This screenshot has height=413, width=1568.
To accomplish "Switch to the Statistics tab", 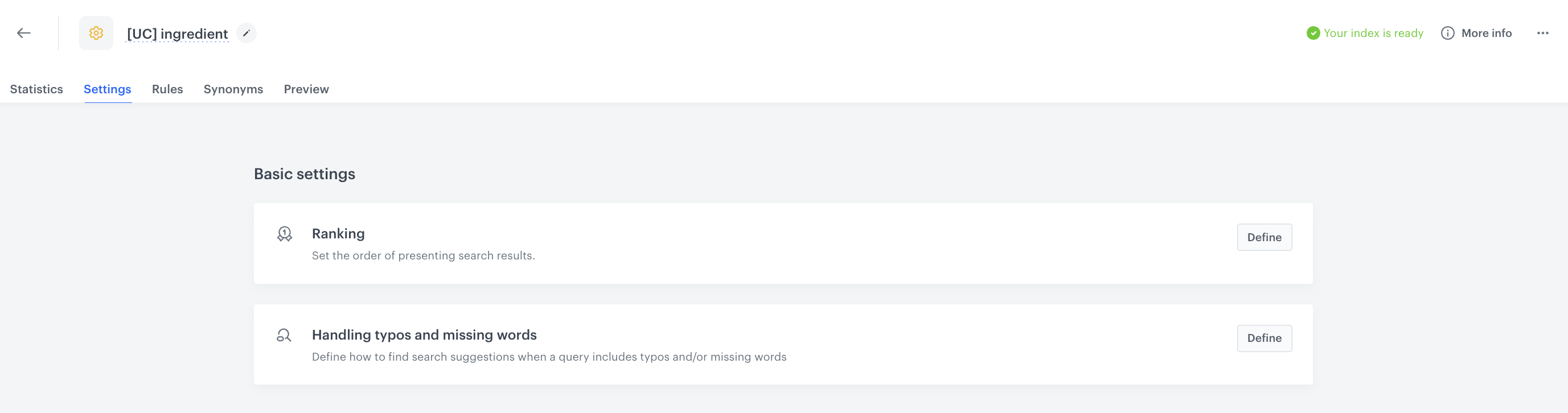I will tap(36, 89).
